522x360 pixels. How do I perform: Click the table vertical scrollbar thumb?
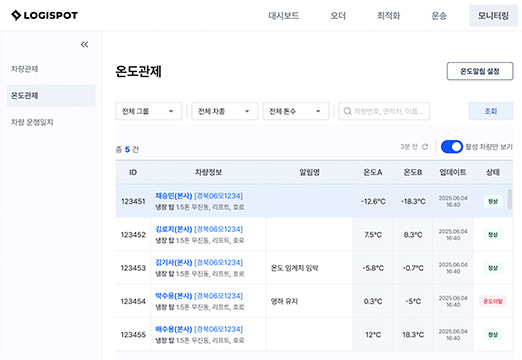coord(510,199)
